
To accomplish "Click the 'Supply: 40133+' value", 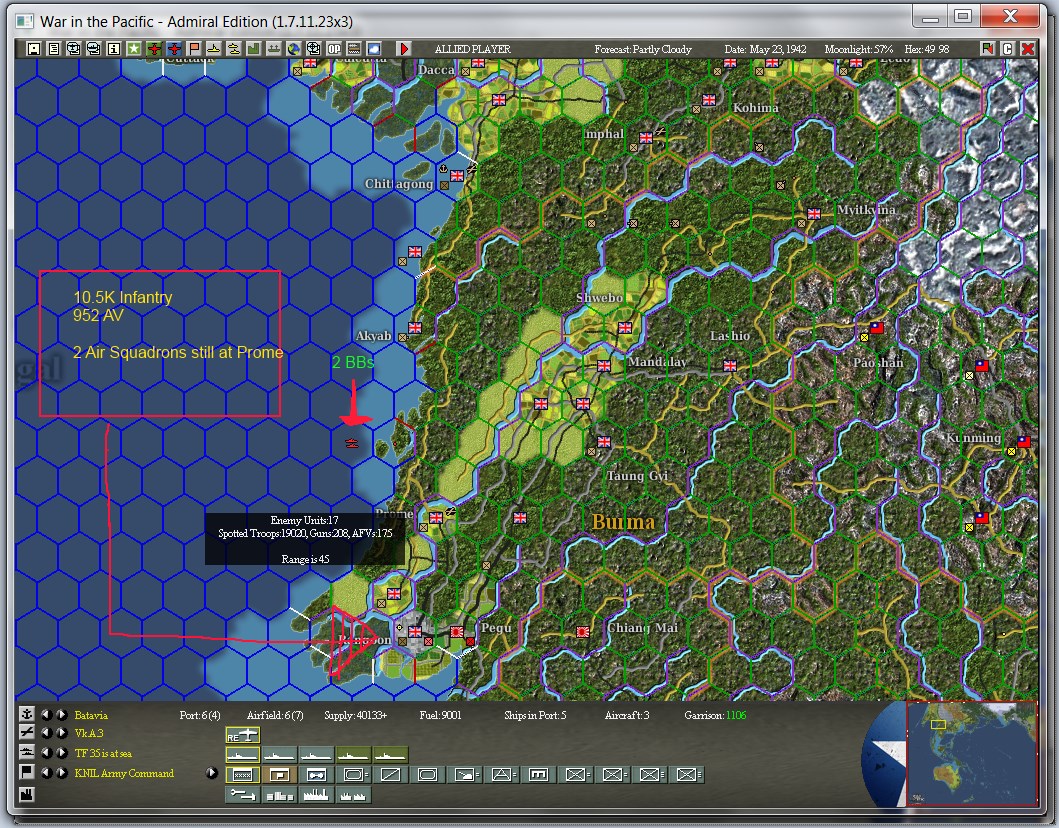I will (x=355, y=715).
